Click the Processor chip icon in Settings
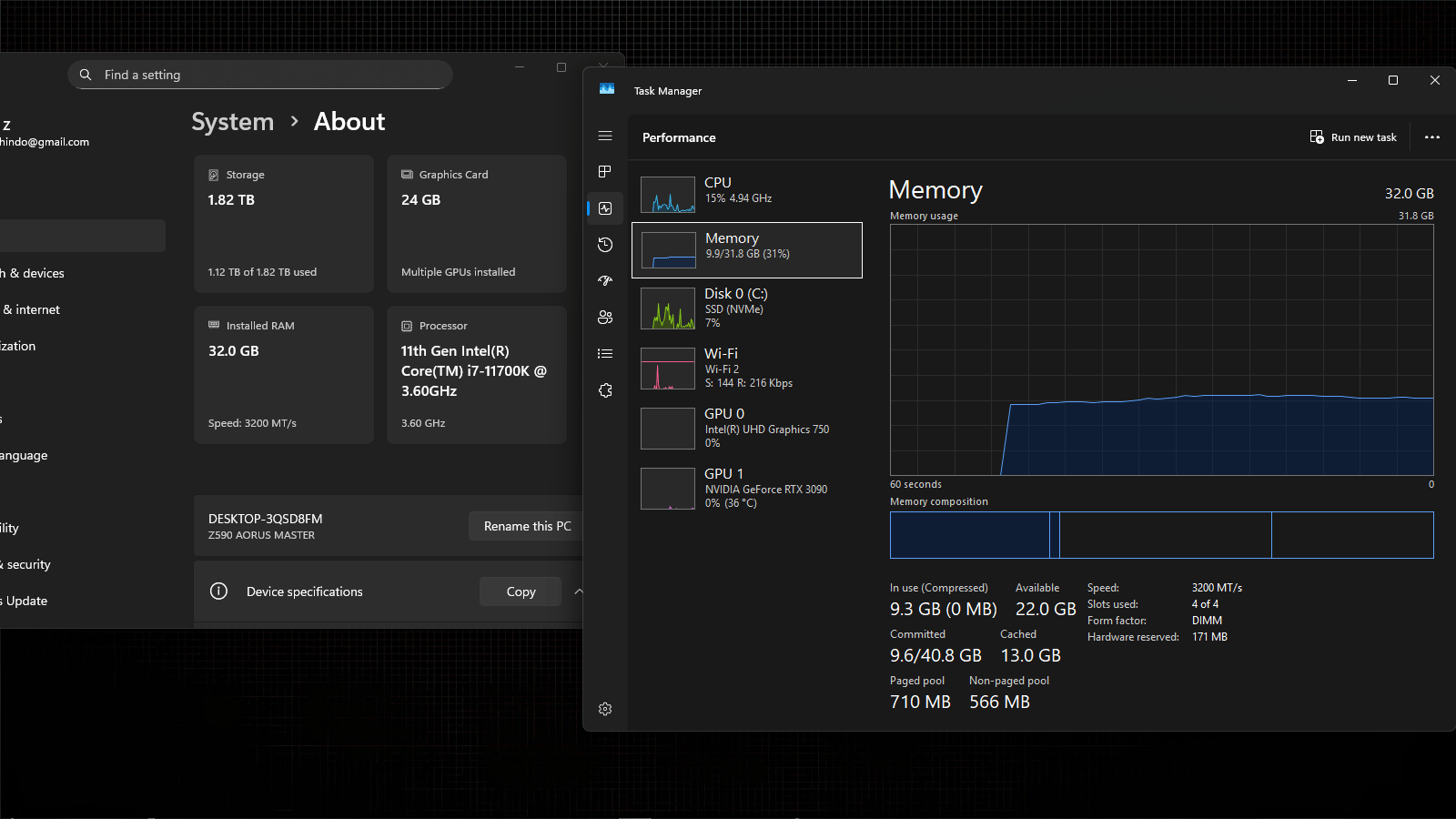The width and height of the screenshot is (1456, 819). click(x=407, y=326)
